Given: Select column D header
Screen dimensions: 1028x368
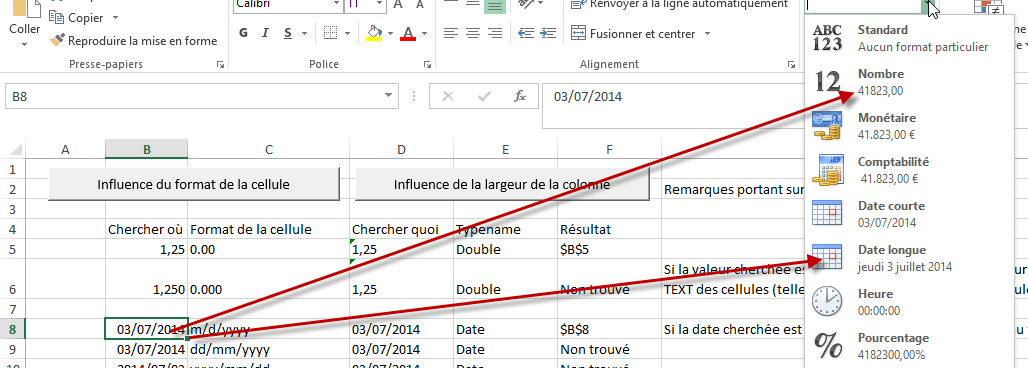Looking at the screenshot, I should 401,150.
